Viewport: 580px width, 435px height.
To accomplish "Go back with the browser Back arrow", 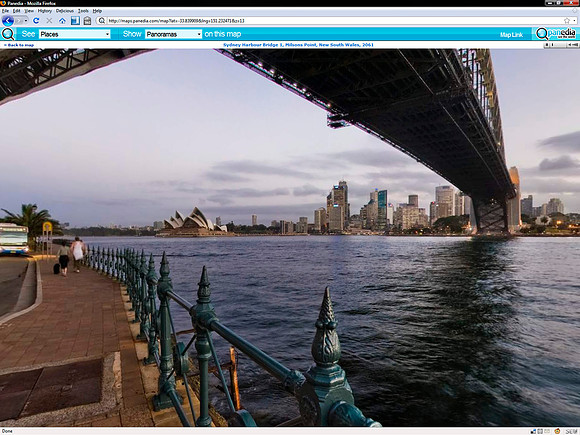I will [7, 21].
